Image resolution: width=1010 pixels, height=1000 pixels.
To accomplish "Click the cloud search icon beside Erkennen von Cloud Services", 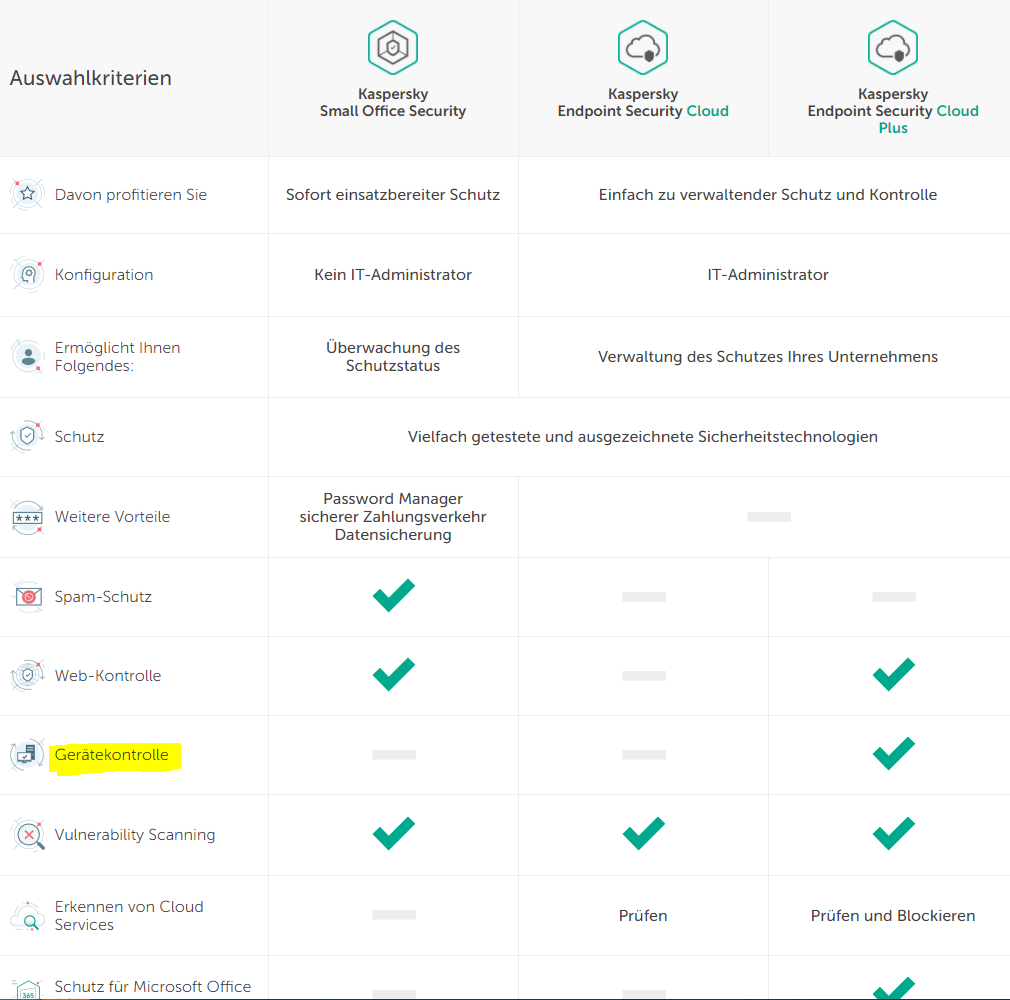I will [28, 916].
